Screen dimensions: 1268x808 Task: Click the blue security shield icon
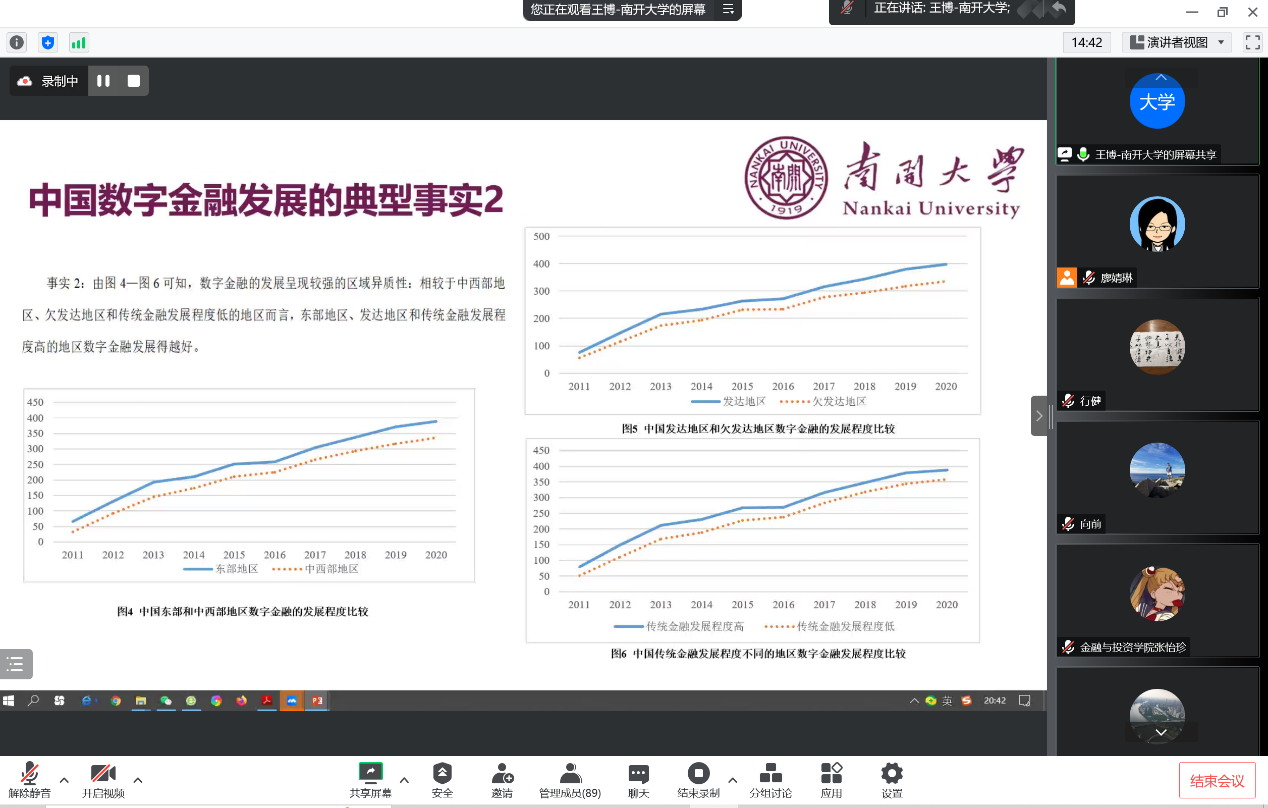[47, 42]
